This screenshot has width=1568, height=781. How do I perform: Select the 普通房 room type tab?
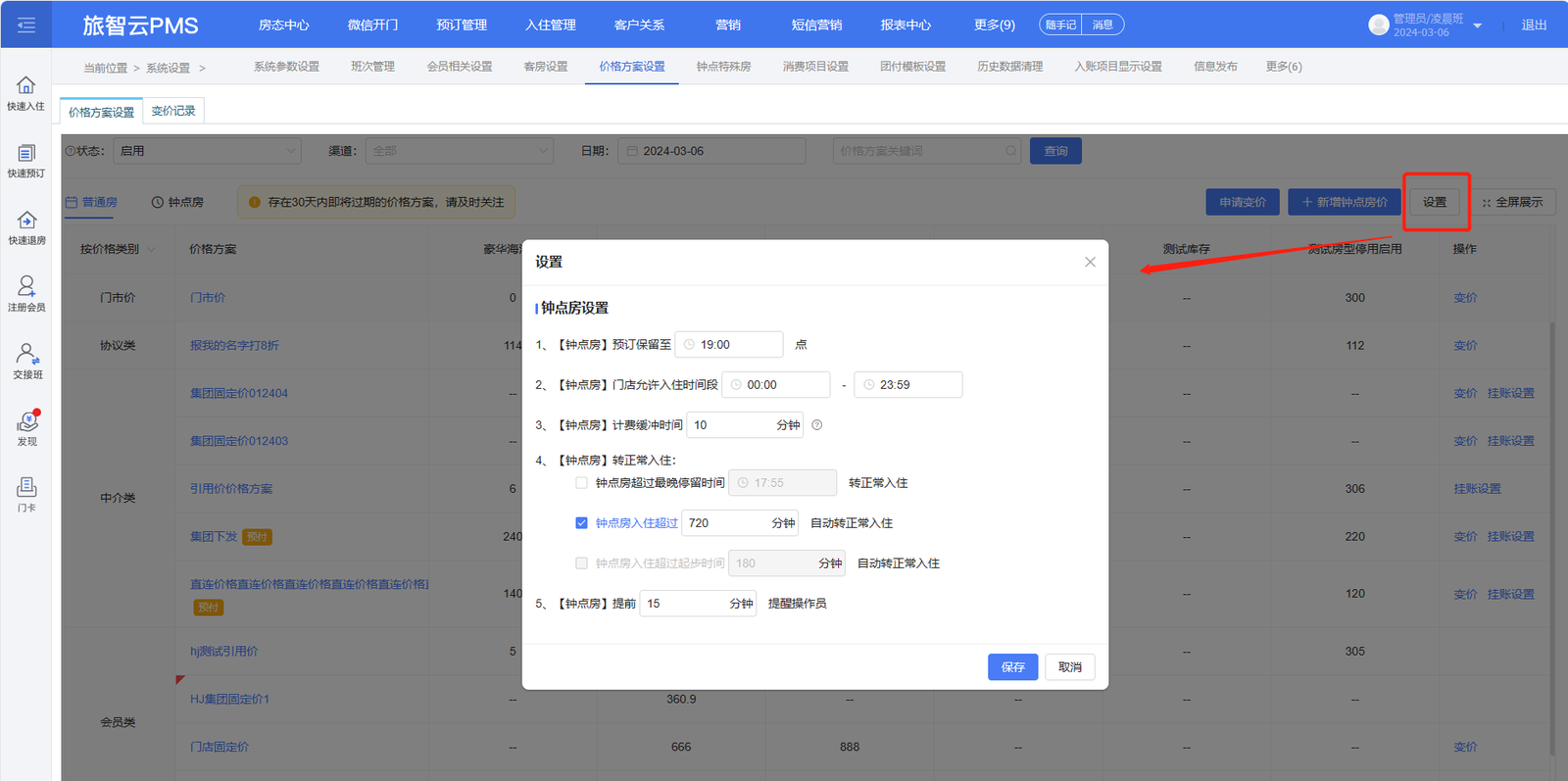[x=91, y=202]
